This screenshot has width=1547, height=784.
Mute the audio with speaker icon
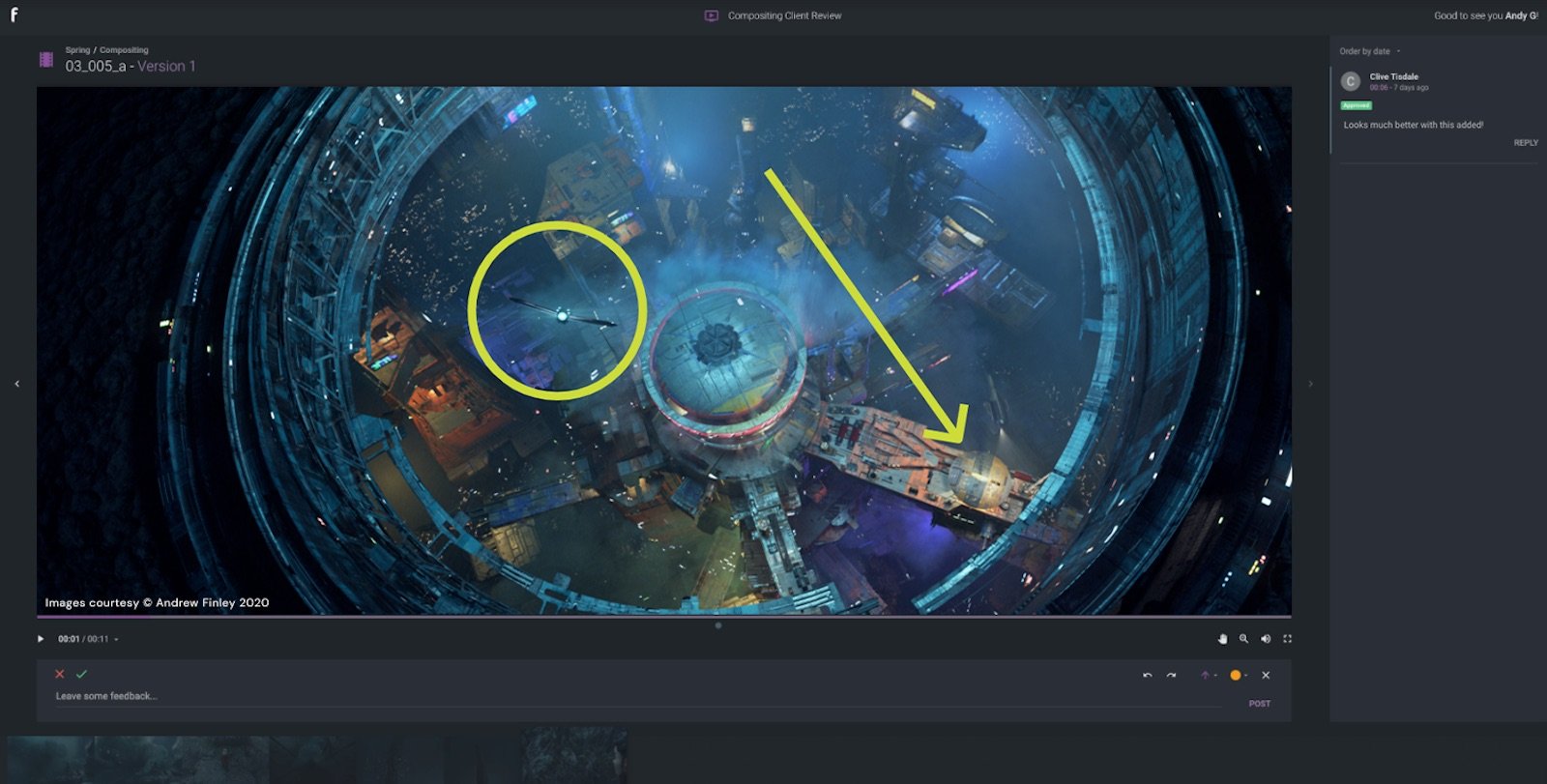(1266, 639)
